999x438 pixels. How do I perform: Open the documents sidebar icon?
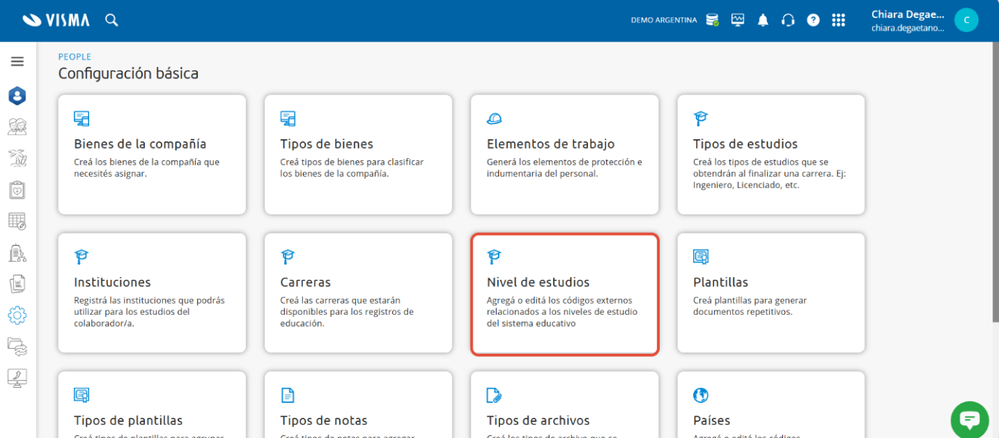17,284
